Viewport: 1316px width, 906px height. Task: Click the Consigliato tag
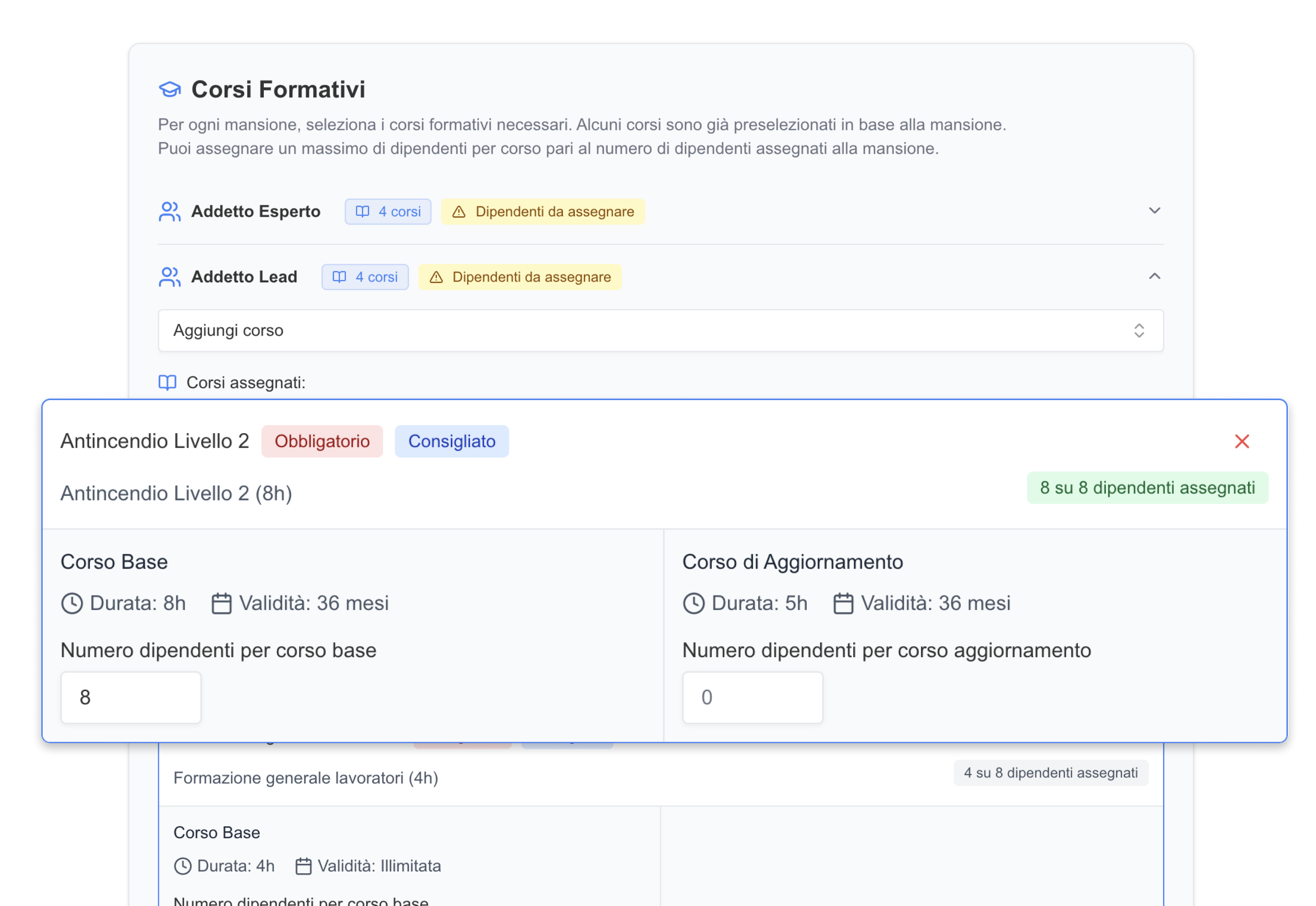(452, 441)
